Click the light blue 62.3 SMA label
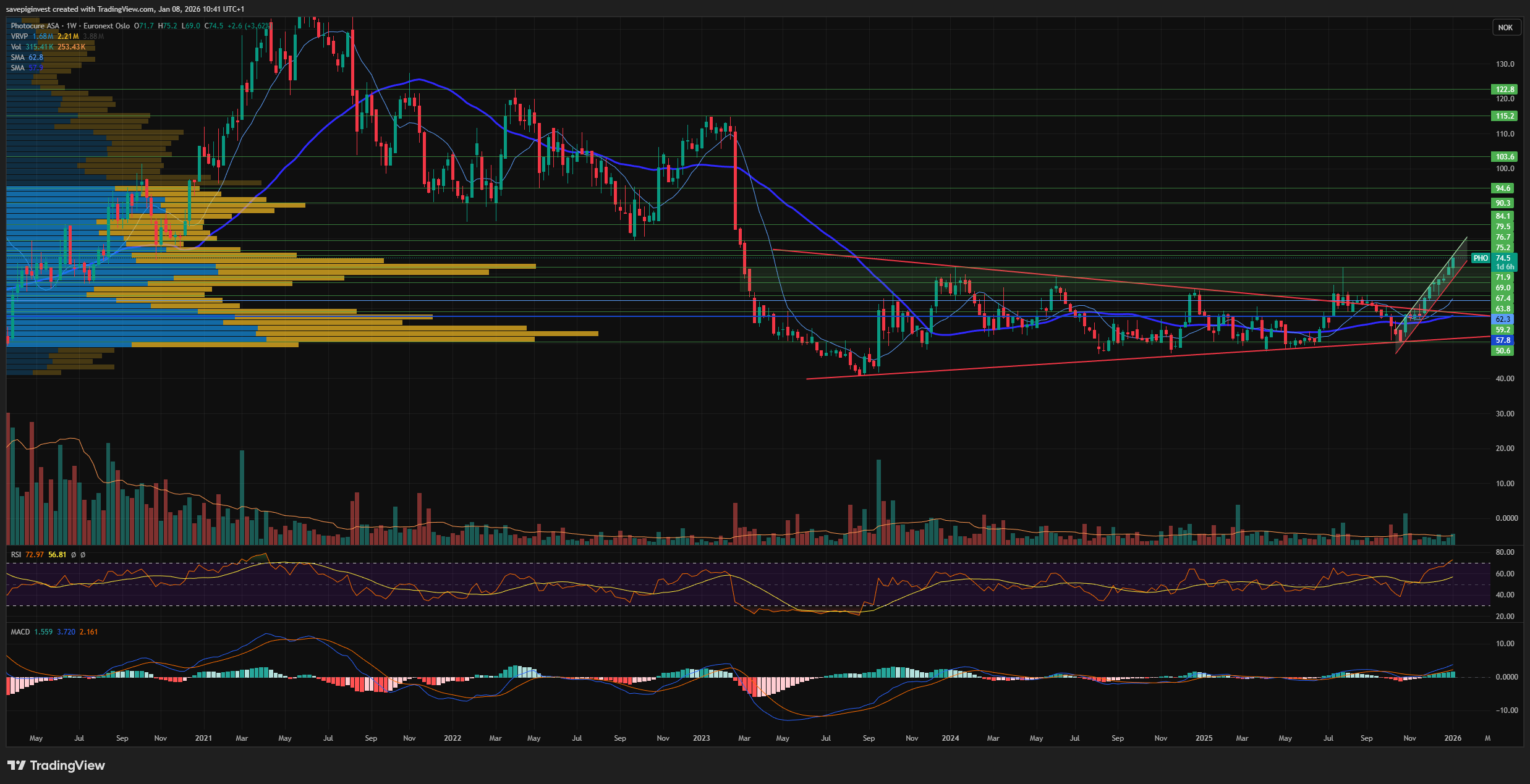This screenshot has height=784, width=1530. tap(1502, 319)
